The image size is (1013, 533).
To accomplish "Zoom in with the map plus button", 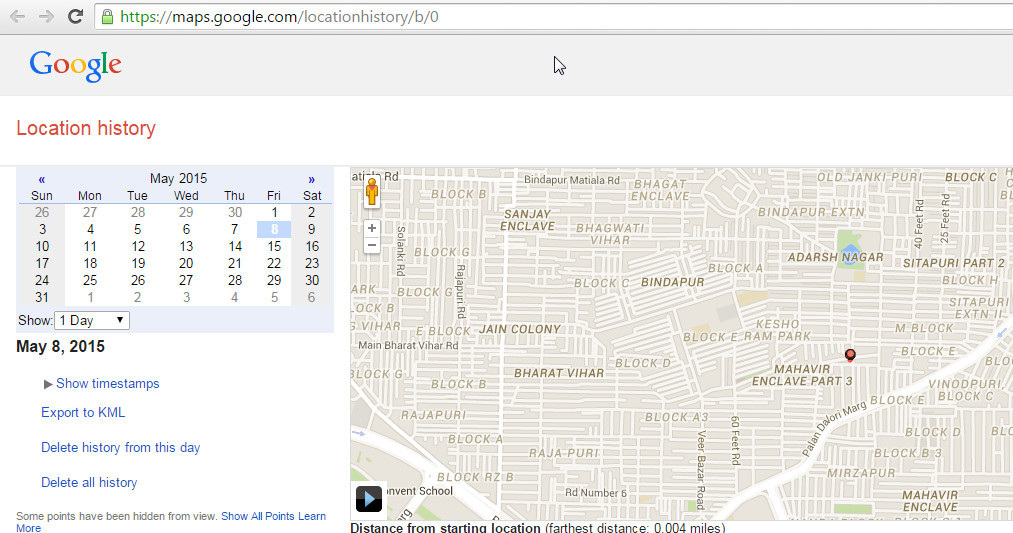I will (371, 228).
